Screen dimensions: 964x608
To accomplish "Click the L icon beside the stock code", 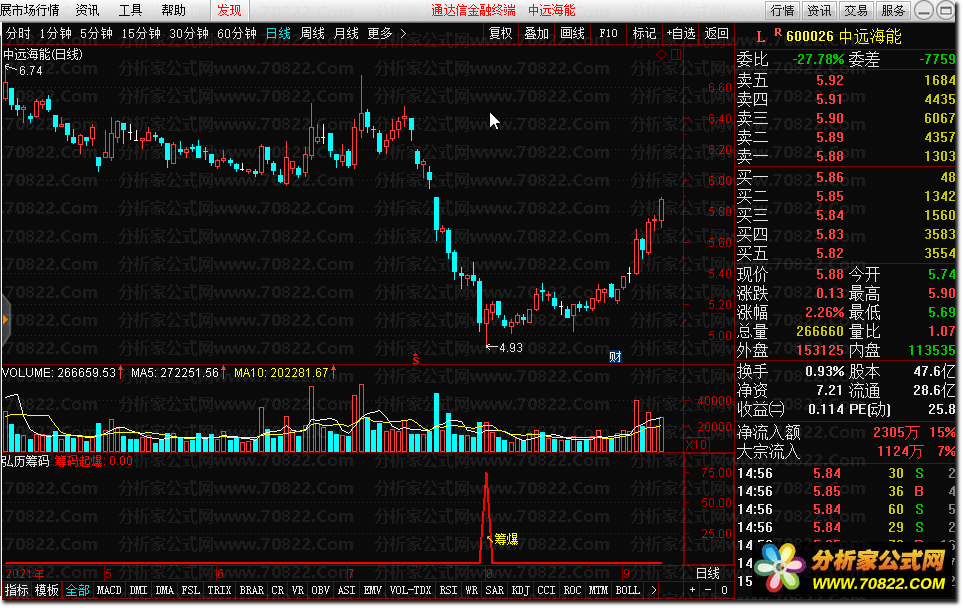I will click(x=761, y=37).
